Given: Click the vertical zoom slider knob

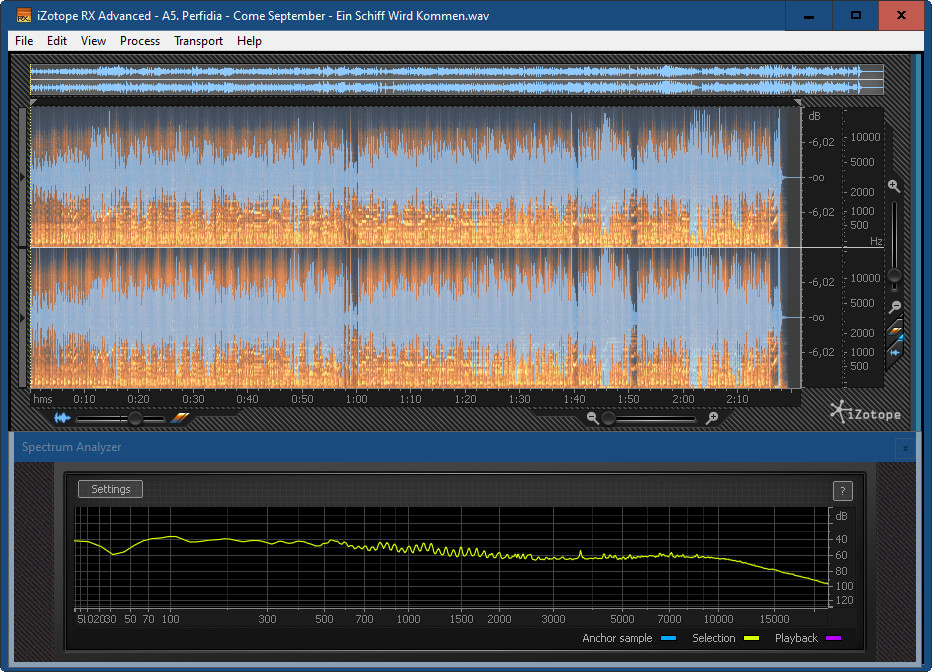Looking at the screenshot, I should pyautogui.click(x=894, y=276).
